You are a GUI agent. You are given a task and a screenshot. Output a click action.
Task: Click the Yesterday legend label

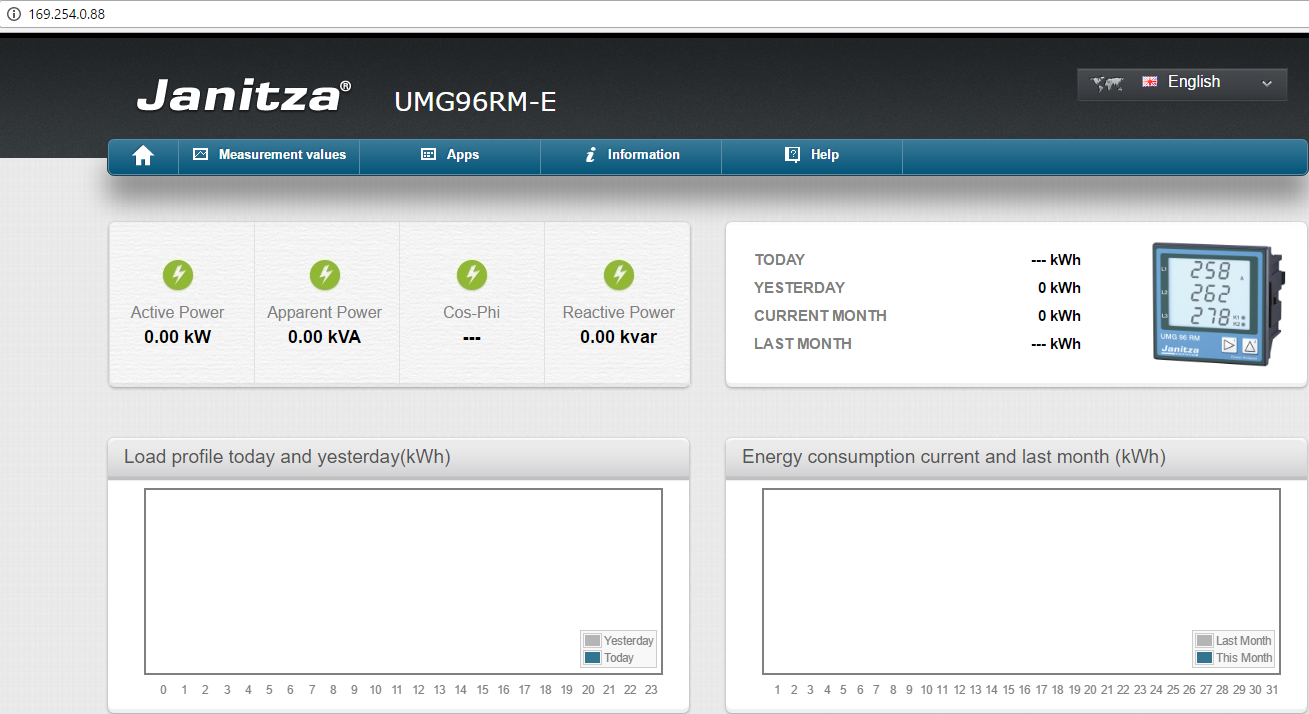629,641
